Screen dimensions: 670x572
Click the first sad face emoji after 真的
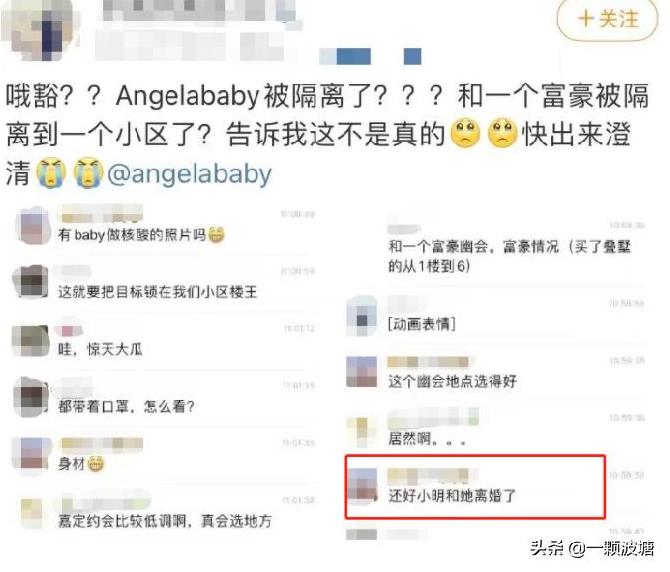click(466, 134)
